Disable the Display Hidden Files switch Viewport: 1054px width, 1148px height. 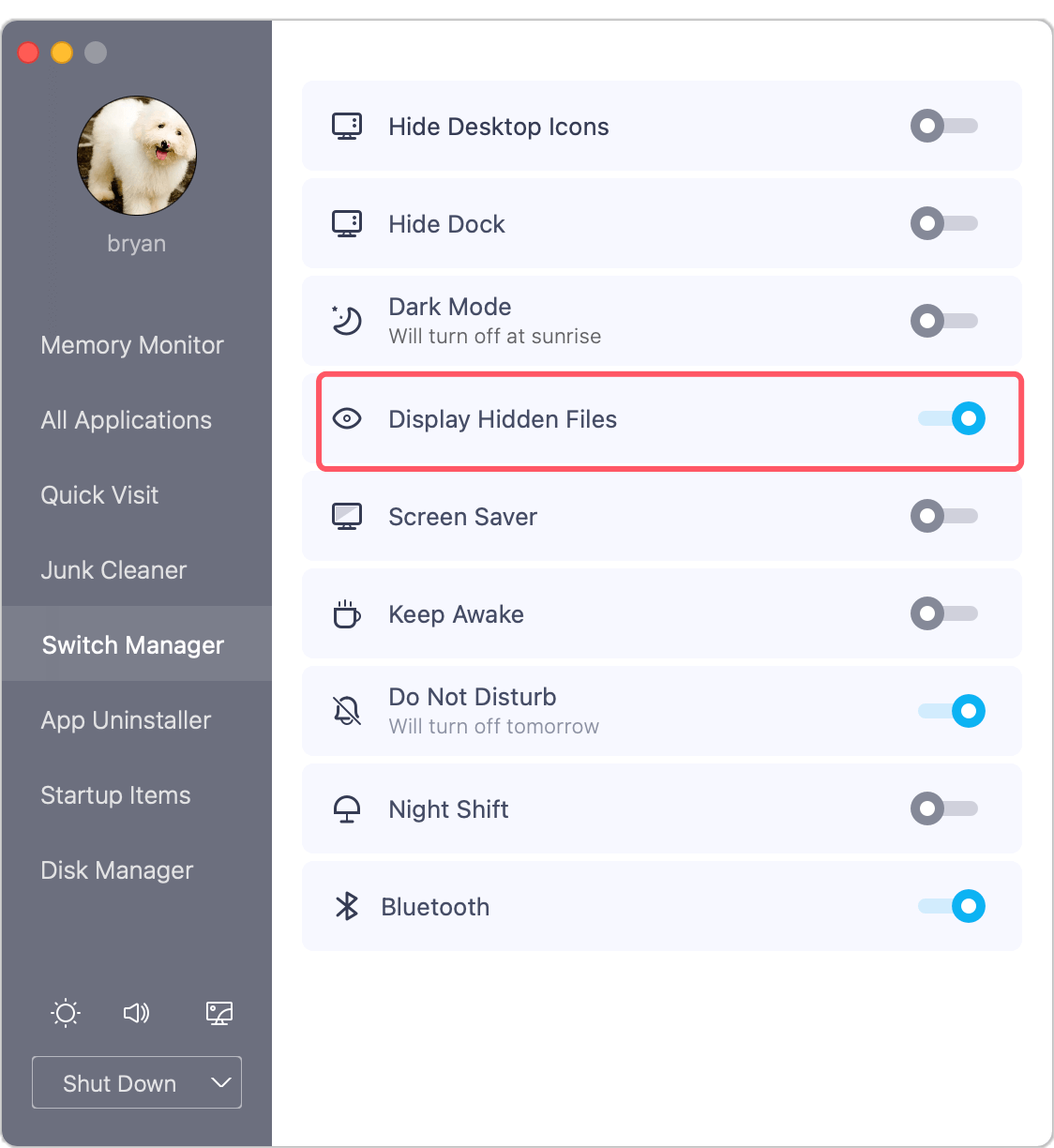tap(951, 418)
